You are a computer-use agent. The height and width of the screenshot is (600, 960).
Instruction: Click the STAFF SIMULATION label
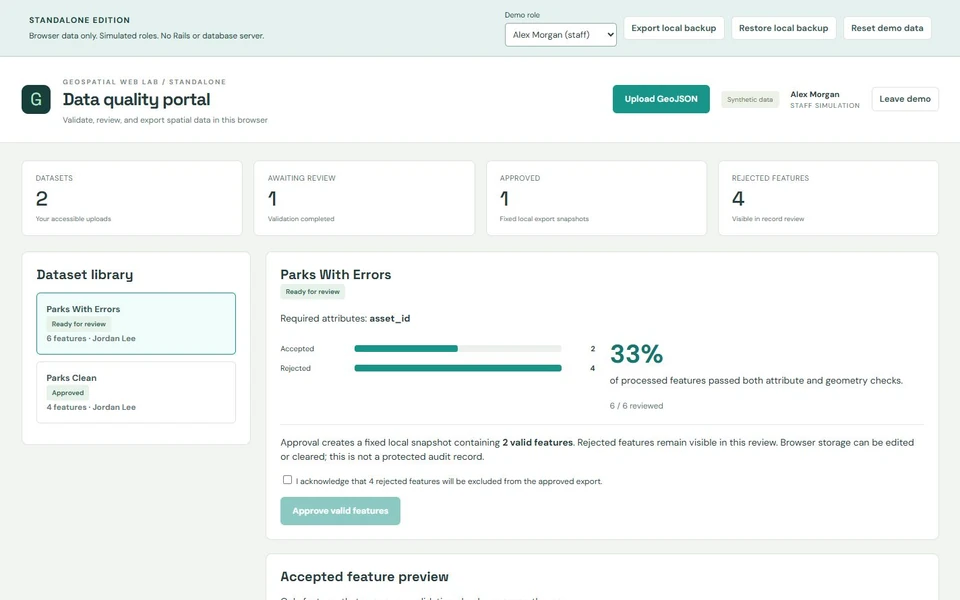click(824, 106)
